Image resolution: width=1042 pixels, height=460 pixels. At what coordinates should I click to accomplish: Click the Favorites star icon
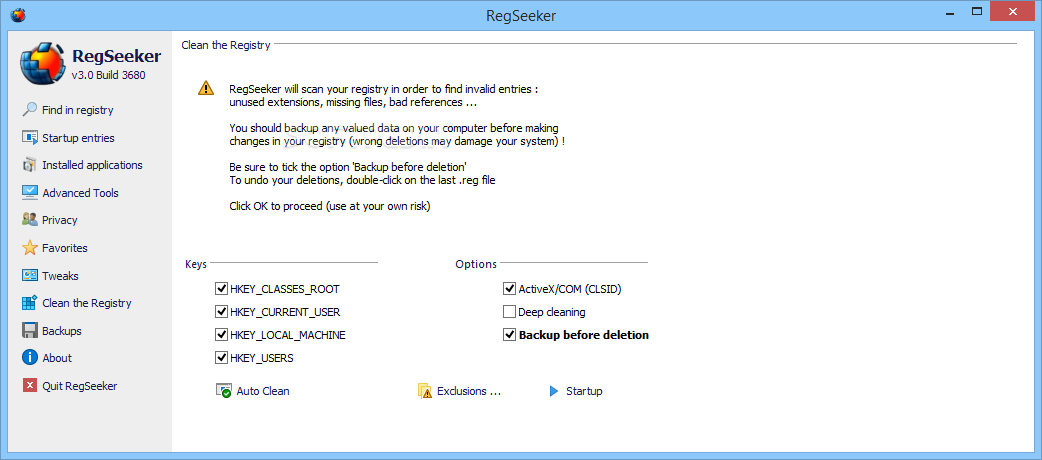pyautogui.click(x=29, y=248)
